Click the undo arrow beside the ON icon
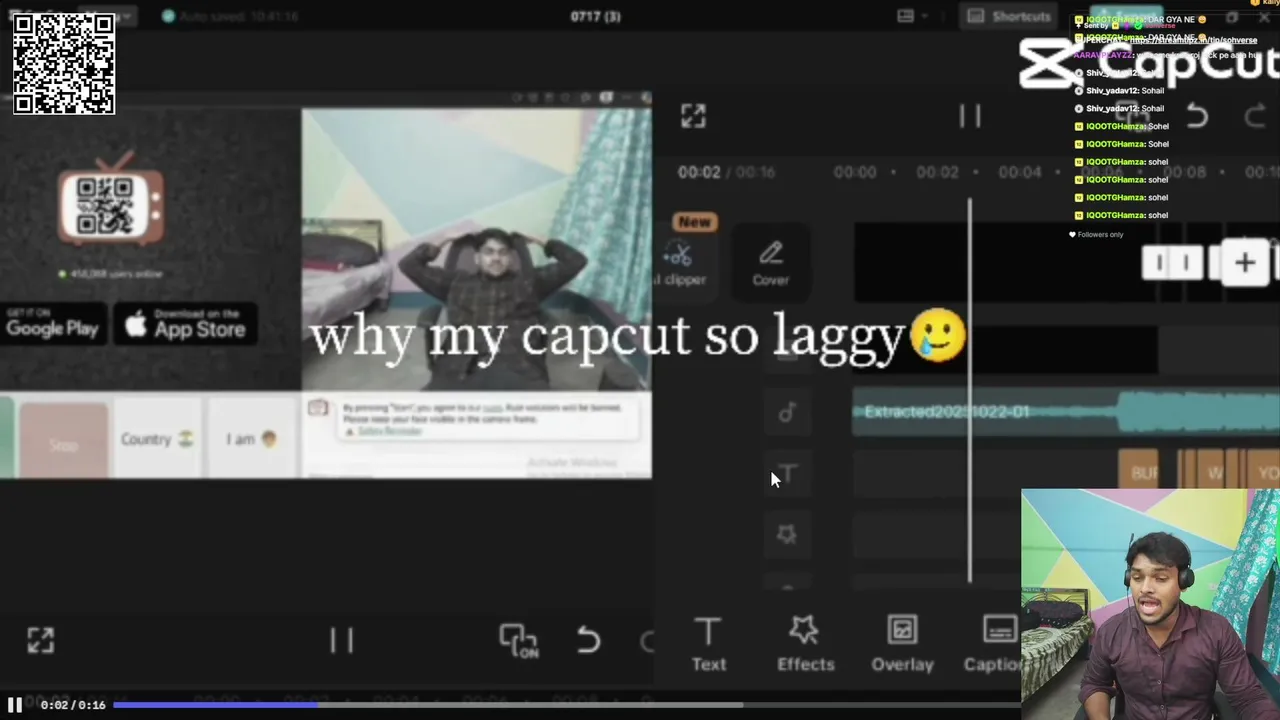This screenshot has width=1280, height=720. click(x=588, y=640)
